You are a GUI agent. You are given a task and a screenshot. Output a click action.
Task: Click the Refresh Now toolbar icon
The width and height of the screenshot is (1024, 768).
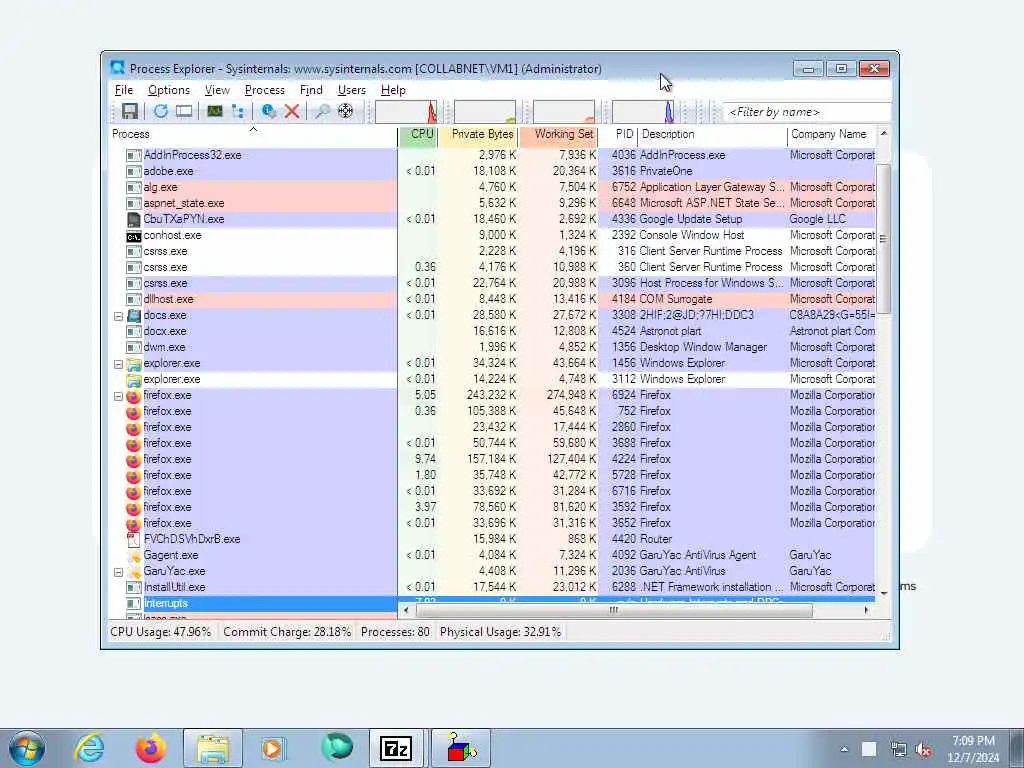tap(161, 112)
